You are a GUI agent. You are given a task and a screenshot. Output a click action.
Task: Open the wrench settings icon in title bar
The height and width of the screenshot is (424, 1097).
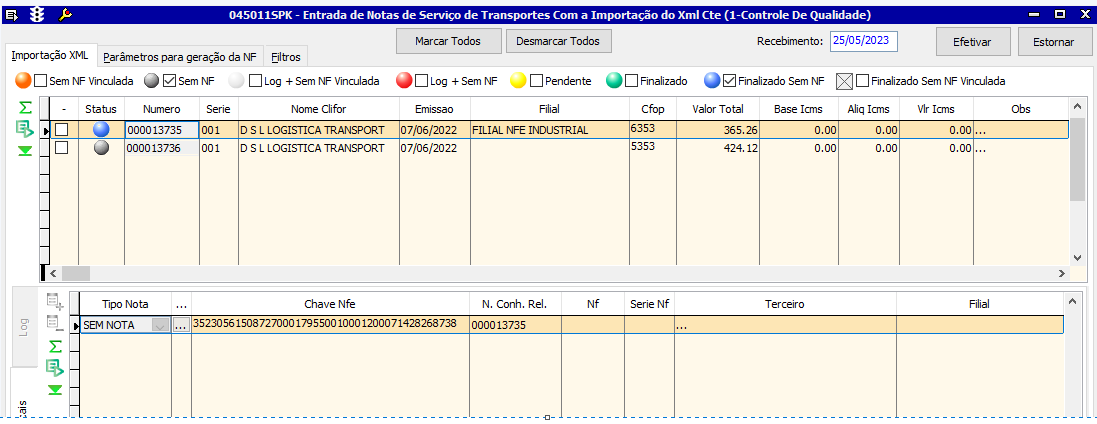click(66, 15)
